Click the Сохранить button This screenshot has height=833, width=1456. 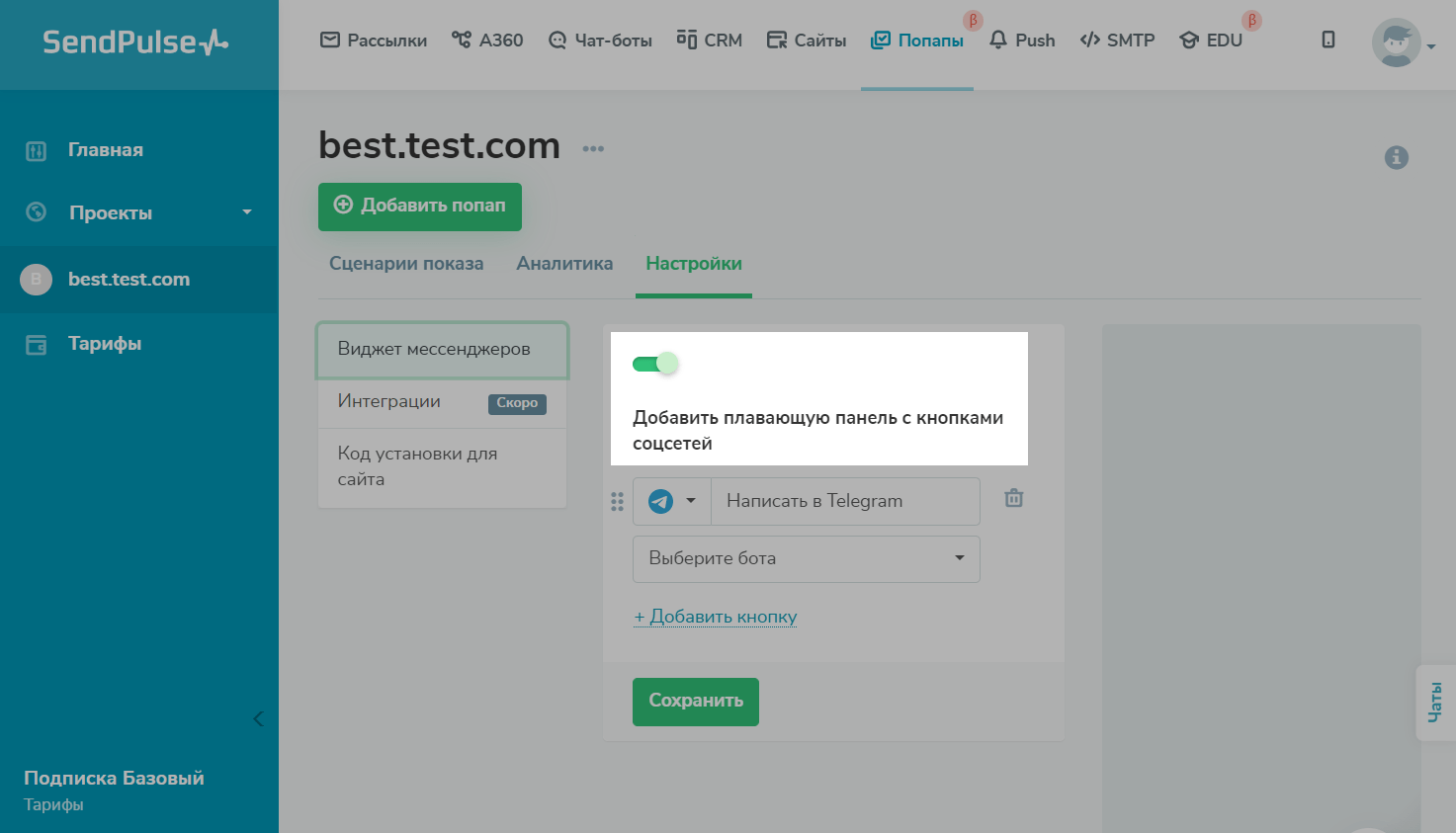tap(696, 702)
